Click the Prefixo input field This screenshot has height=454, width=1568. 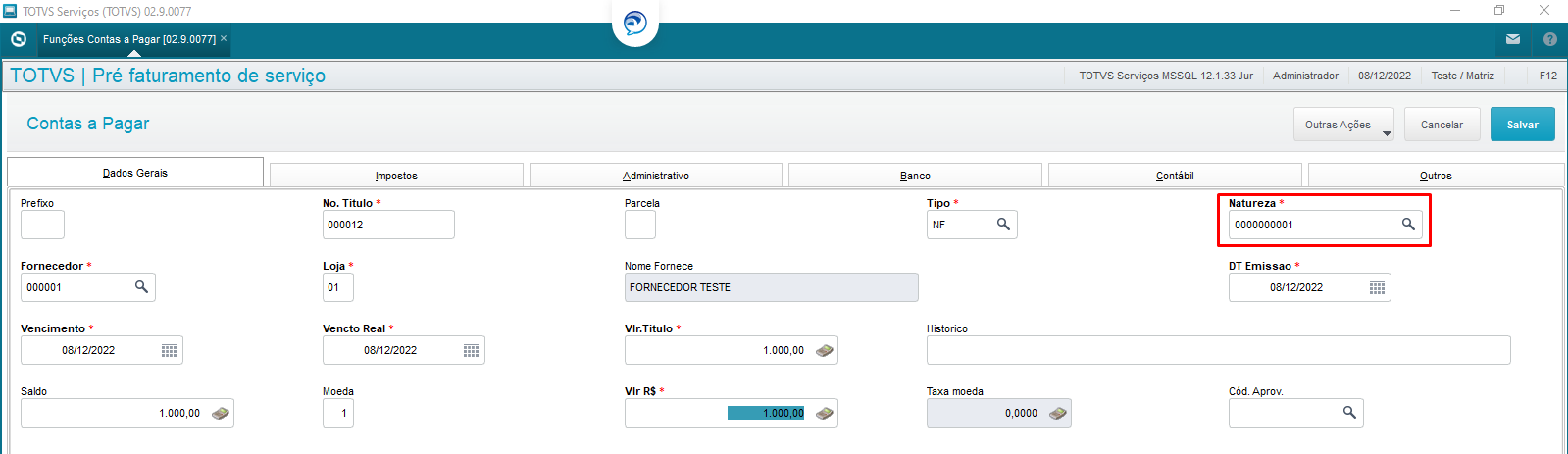coord(42,225)
